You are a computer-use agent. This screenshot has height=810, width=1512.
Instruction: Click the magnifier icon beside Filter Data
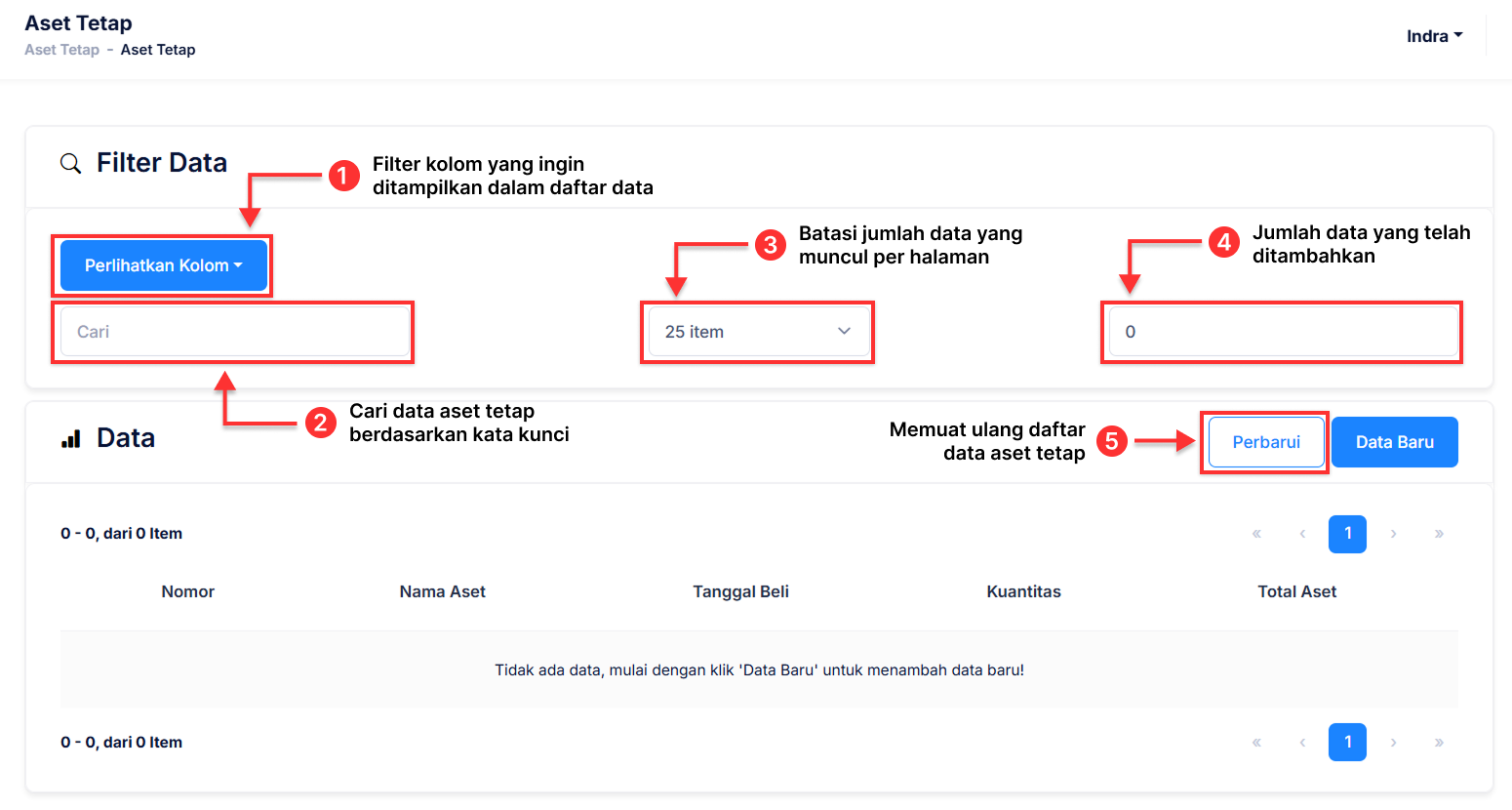coord(70,163)
